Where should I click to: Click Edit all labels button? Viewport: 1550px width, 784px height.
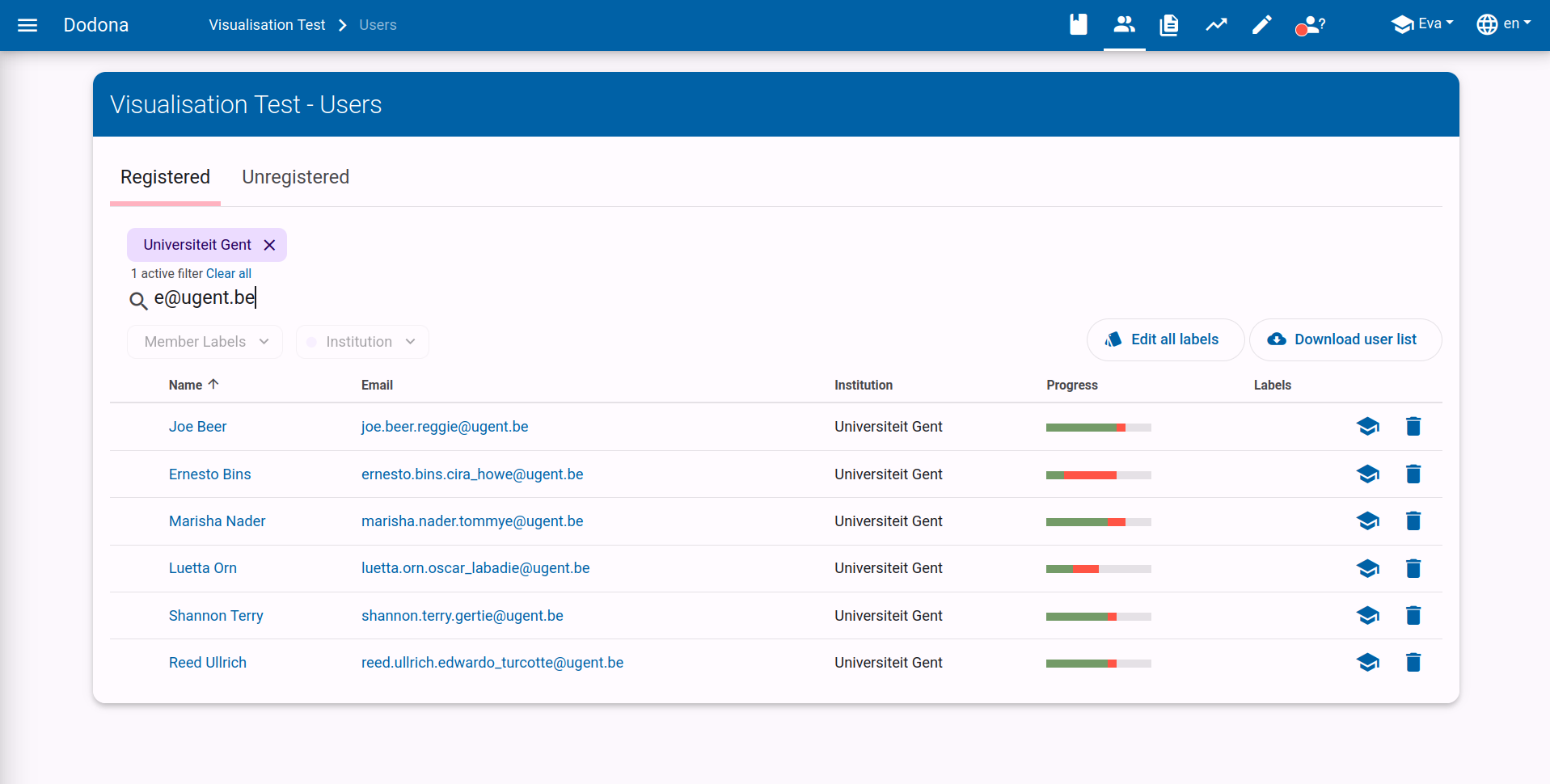(1165, 339)
